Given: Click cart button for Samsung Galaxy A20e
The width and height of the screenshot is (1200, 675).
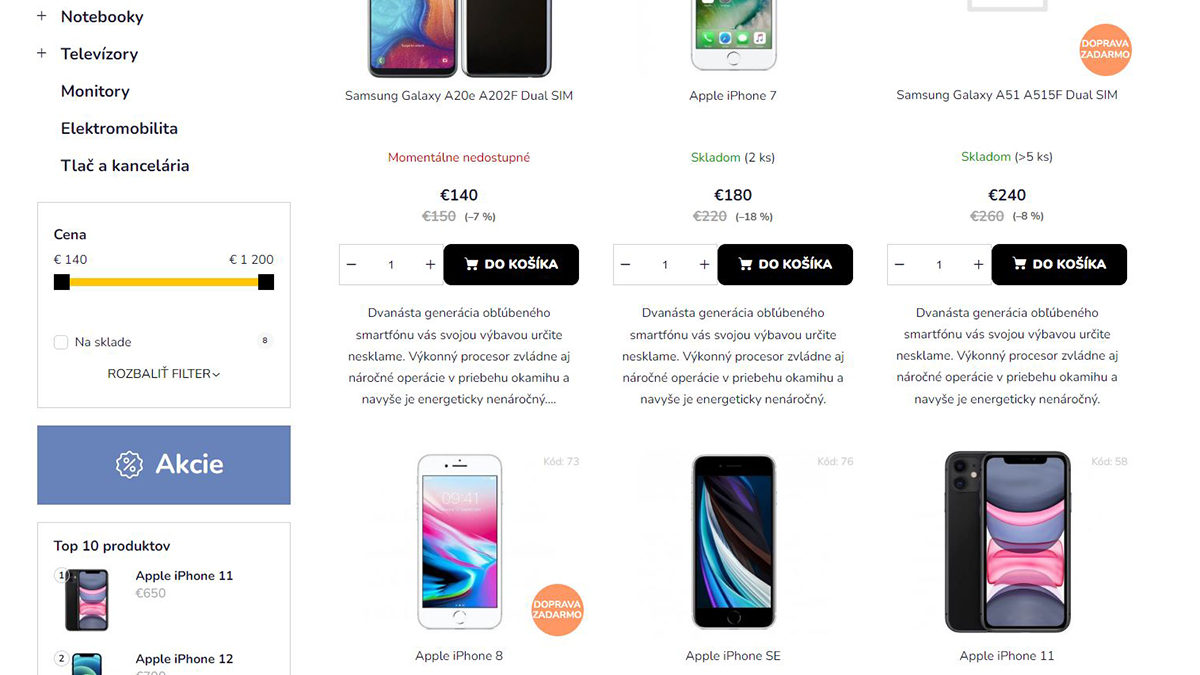Looking at the screenshot, I should 511,264.
